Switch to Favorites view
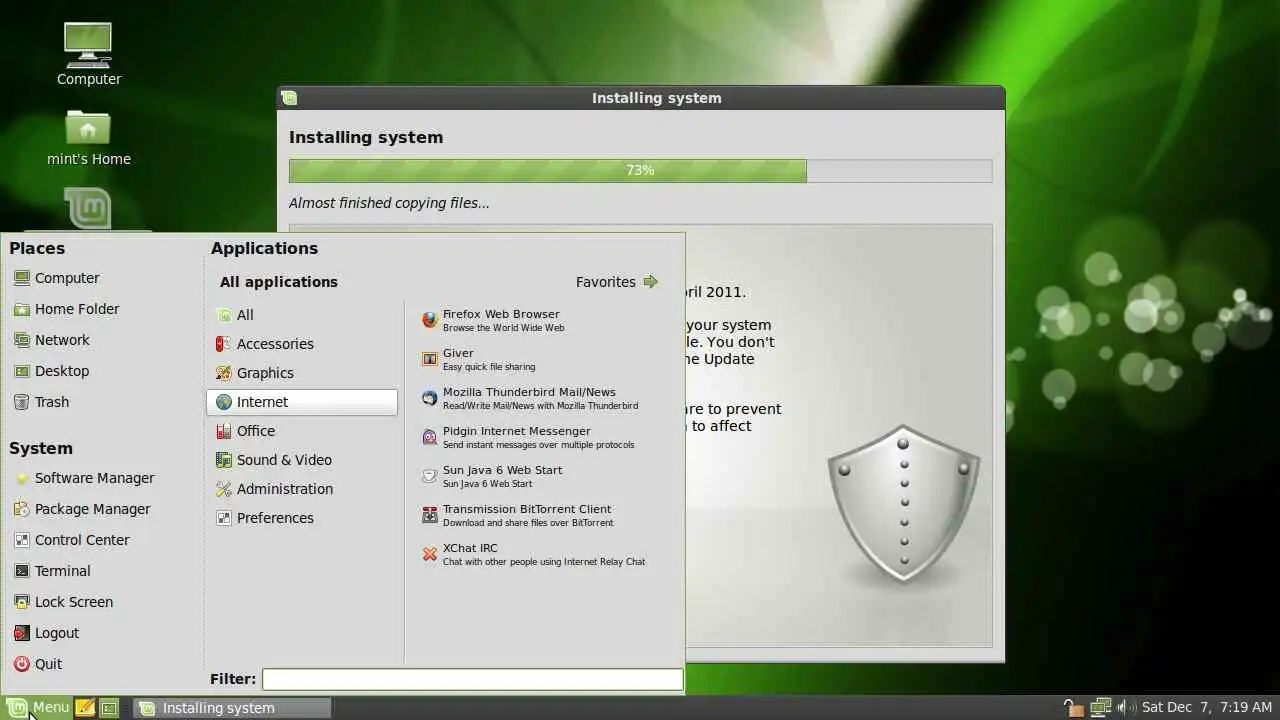Viewport: 1280px width, 720px height. 616,282
